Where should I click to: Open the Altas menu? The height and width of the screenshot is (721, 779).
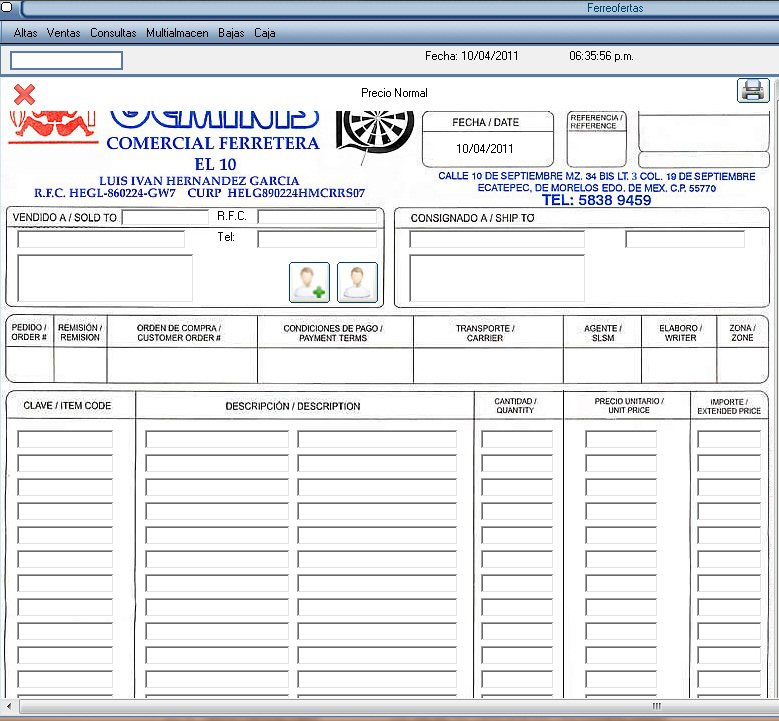pos(26,33)
